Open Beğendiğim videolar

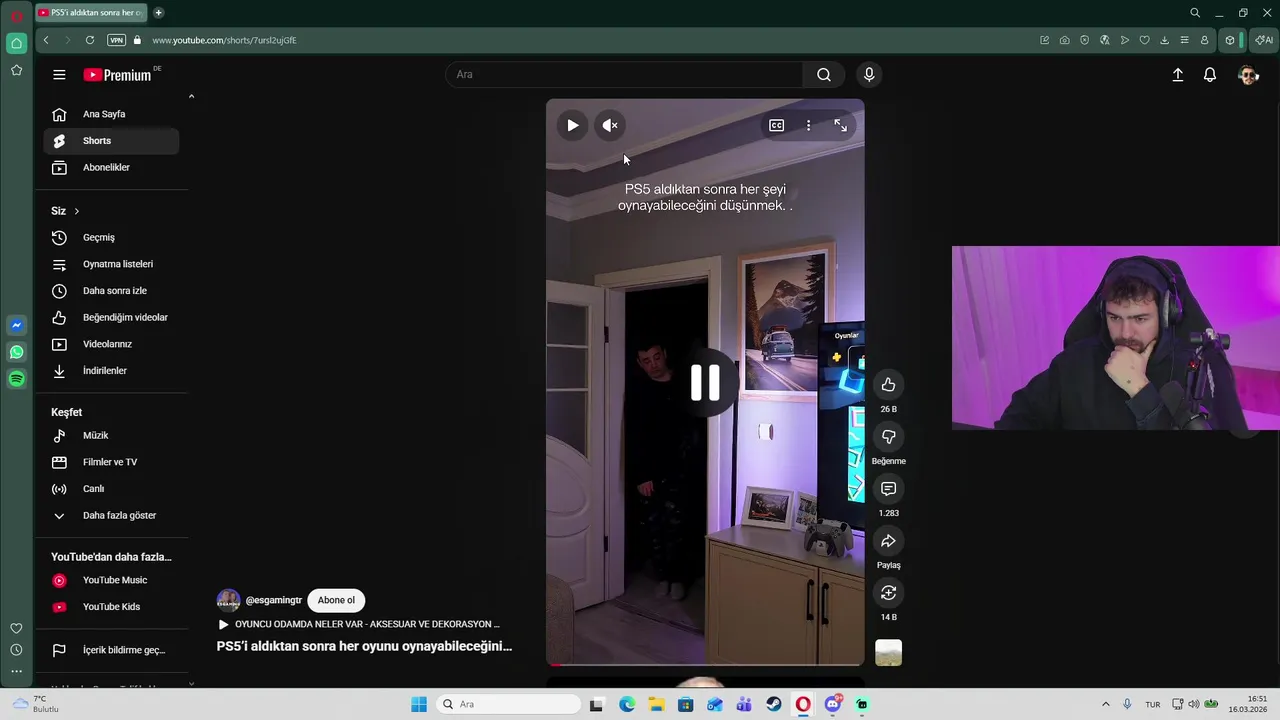click(x=112, y=317)
